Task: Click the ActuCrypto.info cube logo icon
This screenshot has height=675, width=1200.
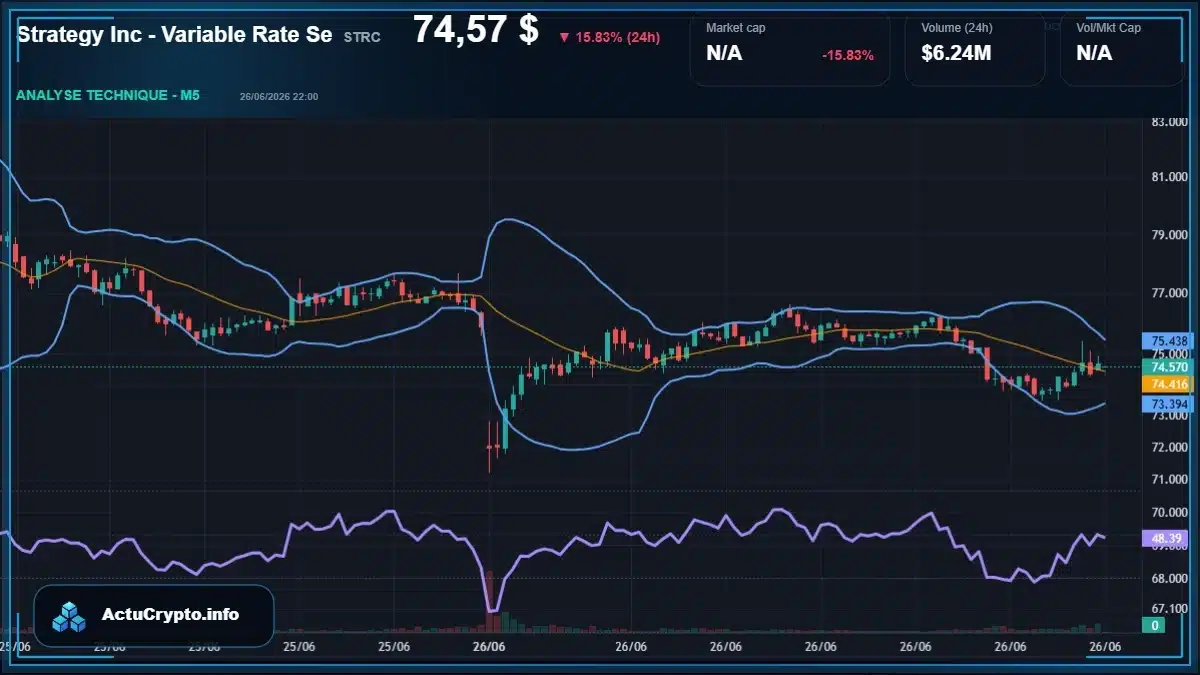Action: 70,616
